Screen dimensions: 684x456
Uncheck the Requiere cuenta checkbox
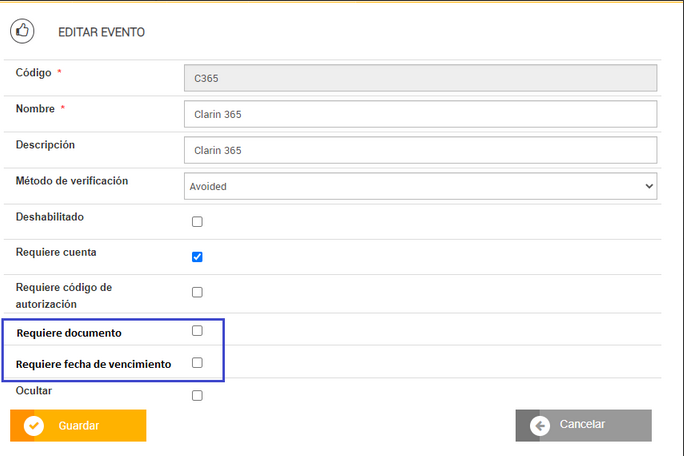197,257
